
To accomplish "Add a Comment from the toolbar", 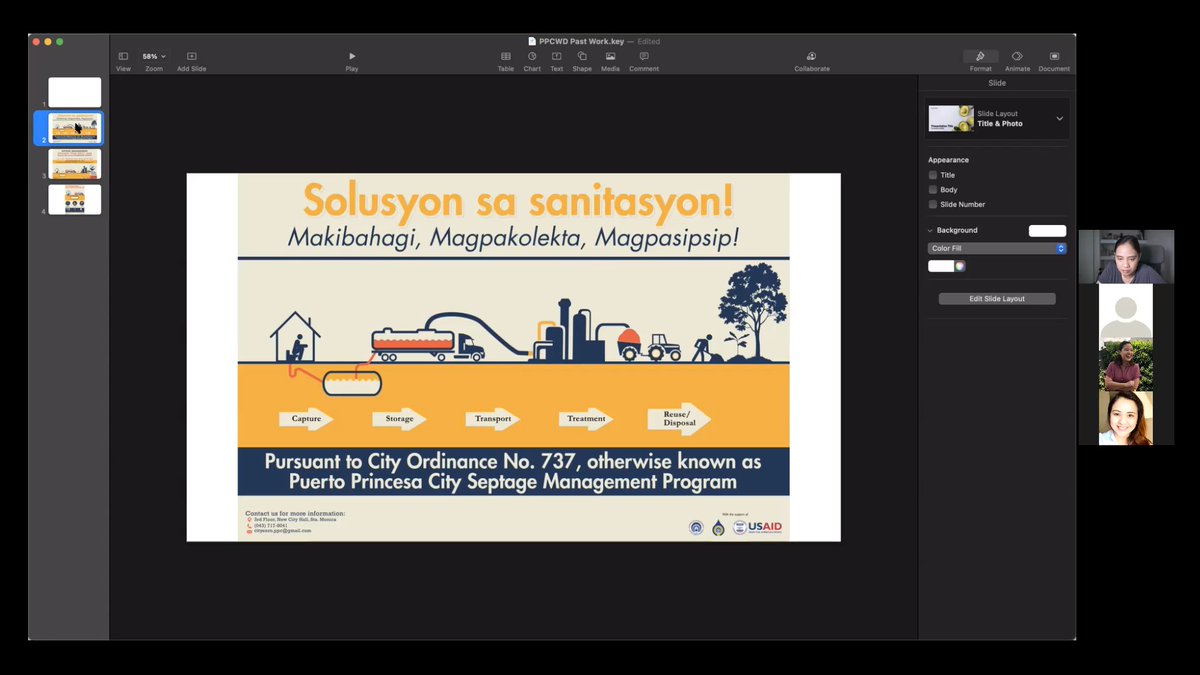I will coord(644,61).
